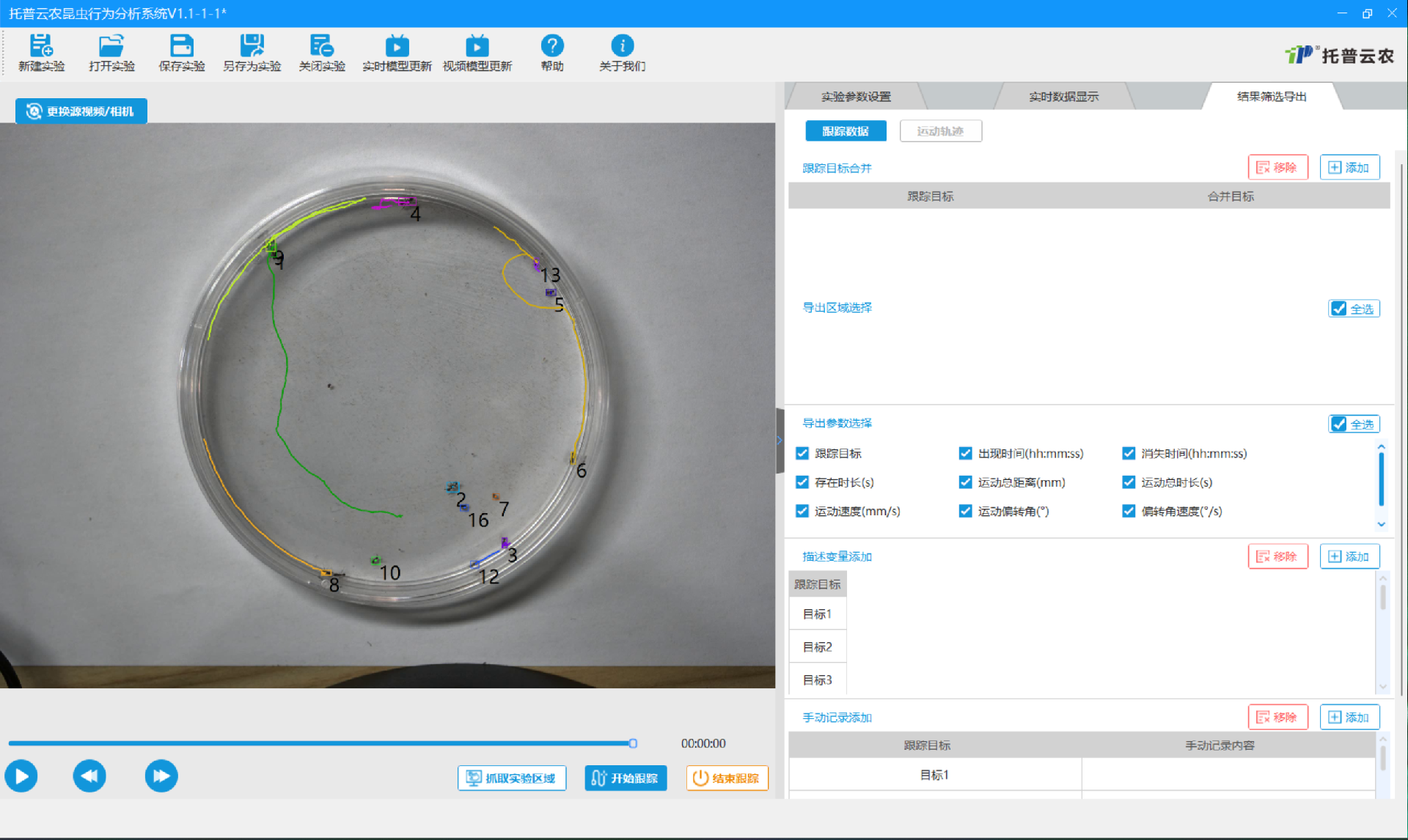Image resolution: width=1408 pixels, height=840 pixels.
Task: Open the 帮助 help icon
Action: [551, 46]
